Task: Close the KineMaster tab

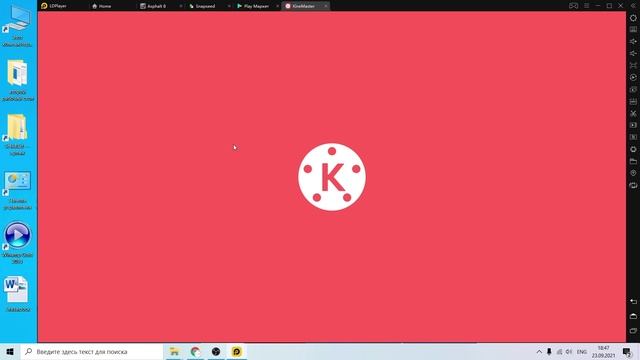Action: pos(326,6)
